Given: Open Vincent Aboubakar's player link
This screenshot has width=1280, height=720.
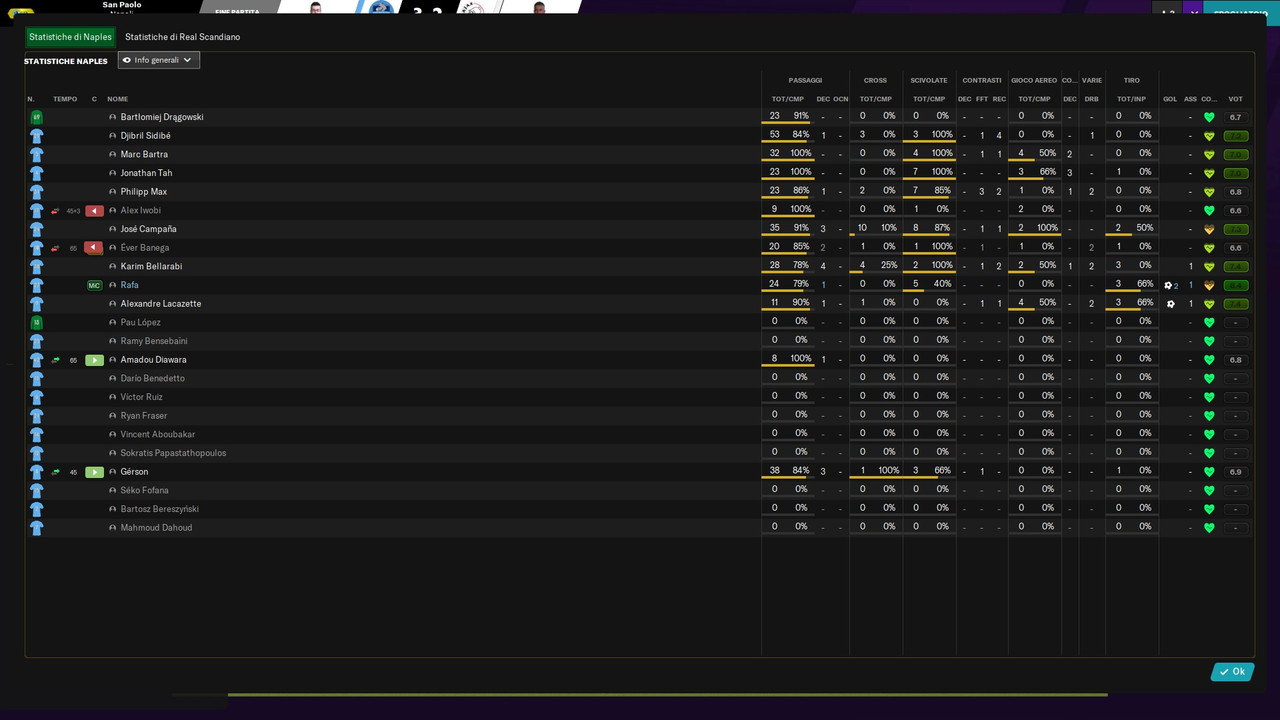Looking at the screenshot, I should click(158, 435).
